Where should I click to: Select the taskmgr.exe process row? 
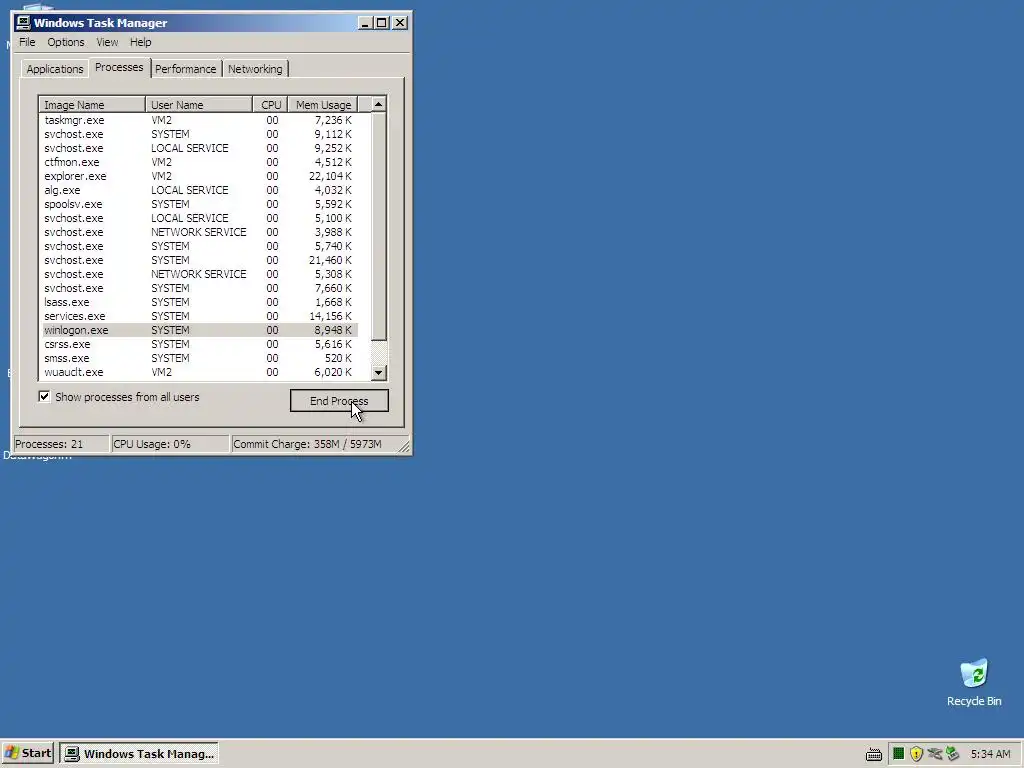[x=199, y=120]
